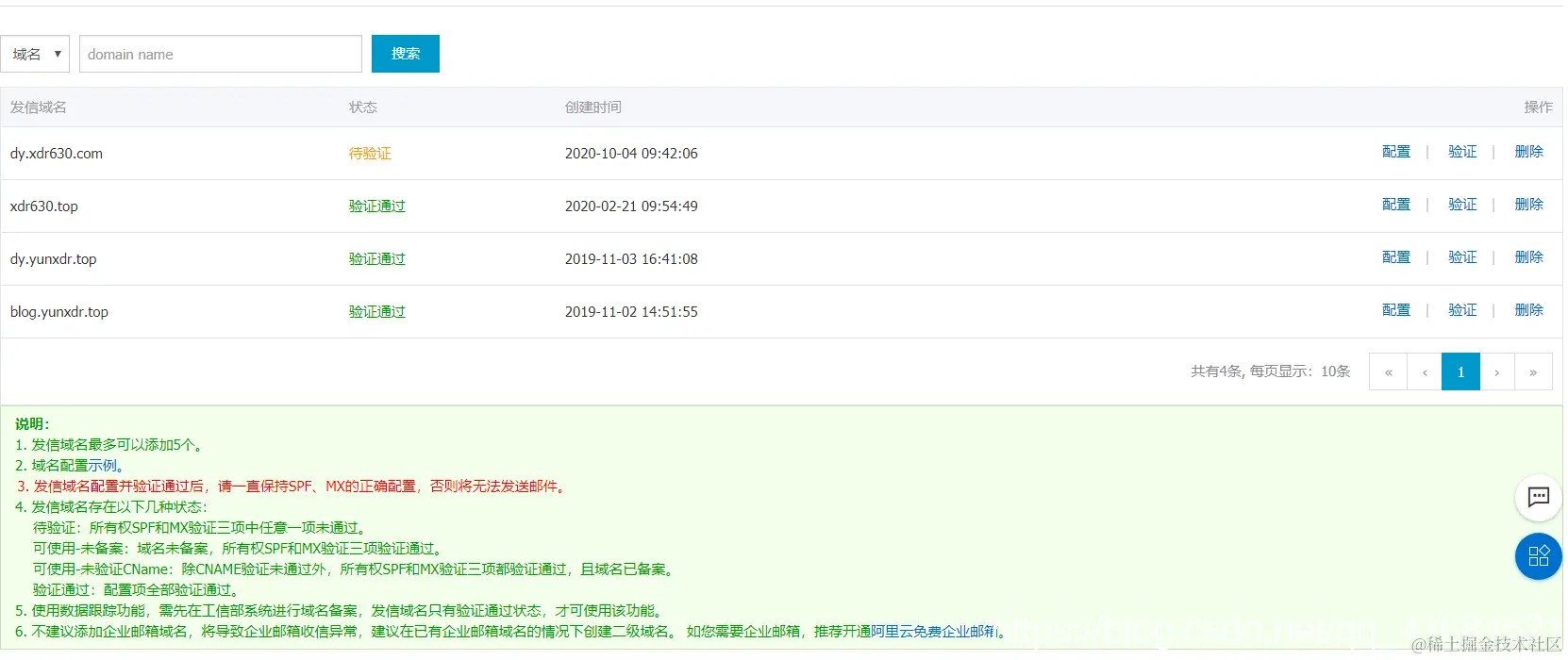Click 配置 for xdr630.top
Image resolution: width=1568 pixels, height=660 pixels.
pyautogui.click(x=1396, y=205)
